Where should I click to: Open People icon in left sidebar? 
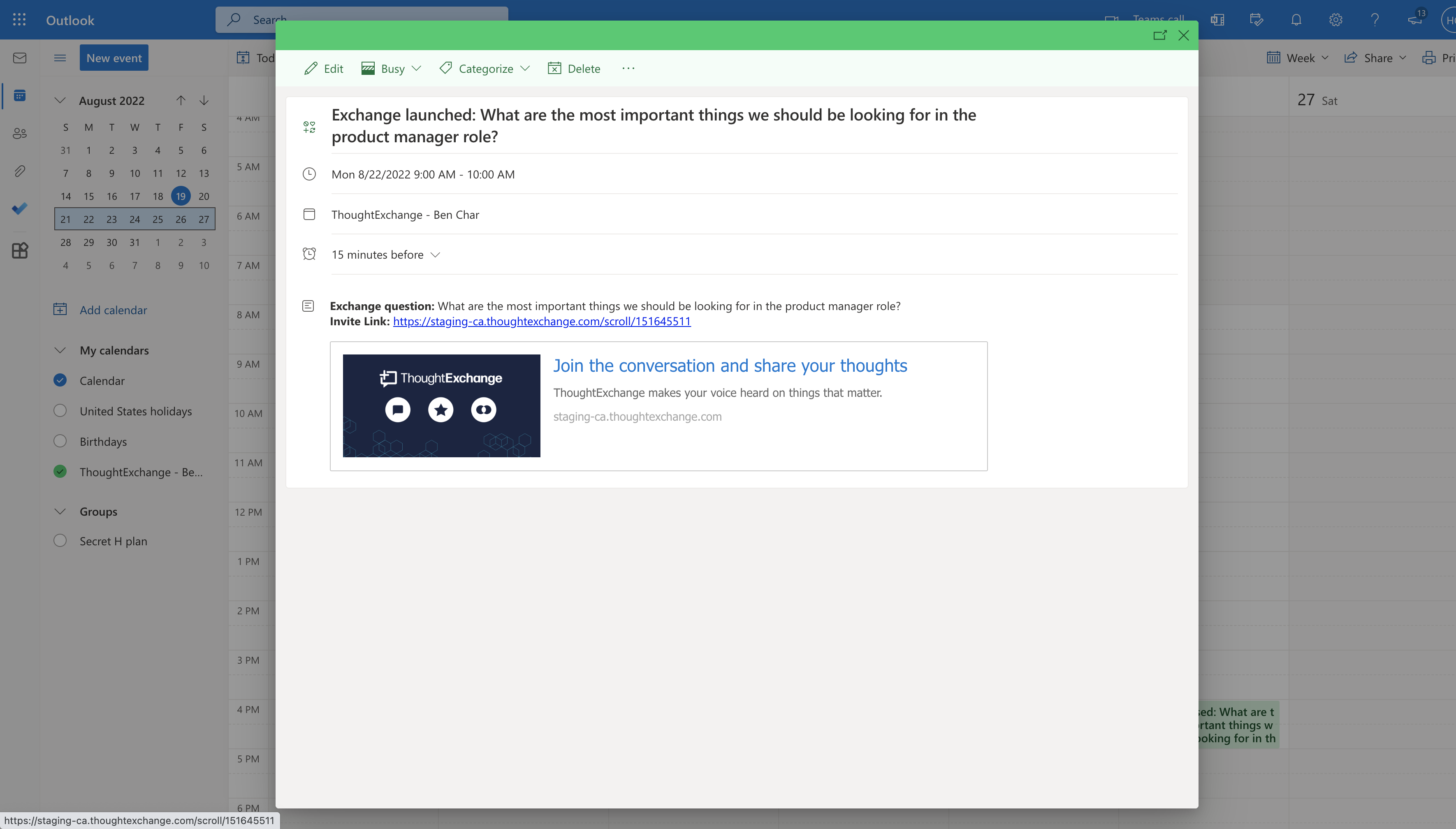(x=19, y=133)
